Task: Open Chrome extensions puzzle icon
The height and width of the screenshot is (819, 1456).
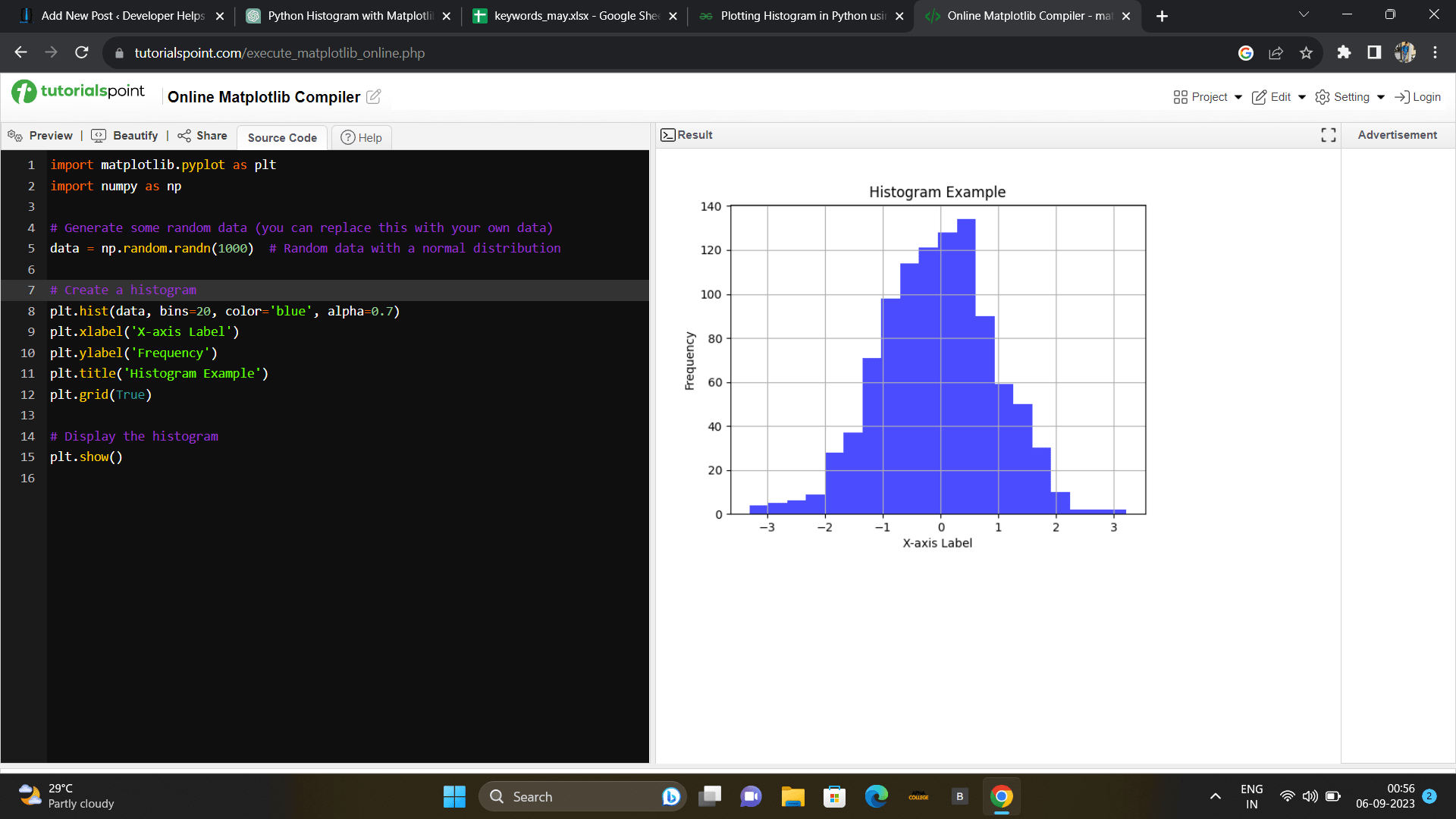Action: [x=1344, y=52]
